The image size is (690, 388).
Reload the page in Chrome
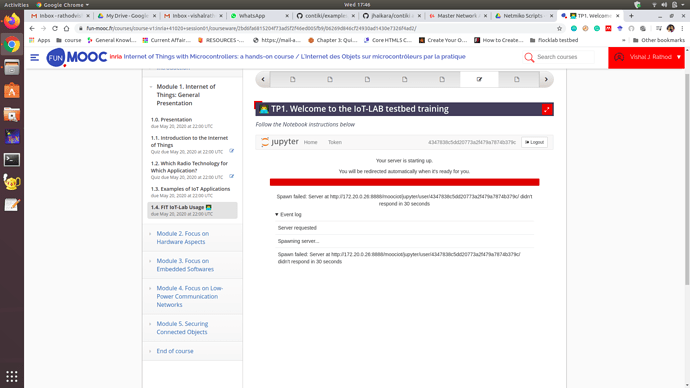click(55, 28)
